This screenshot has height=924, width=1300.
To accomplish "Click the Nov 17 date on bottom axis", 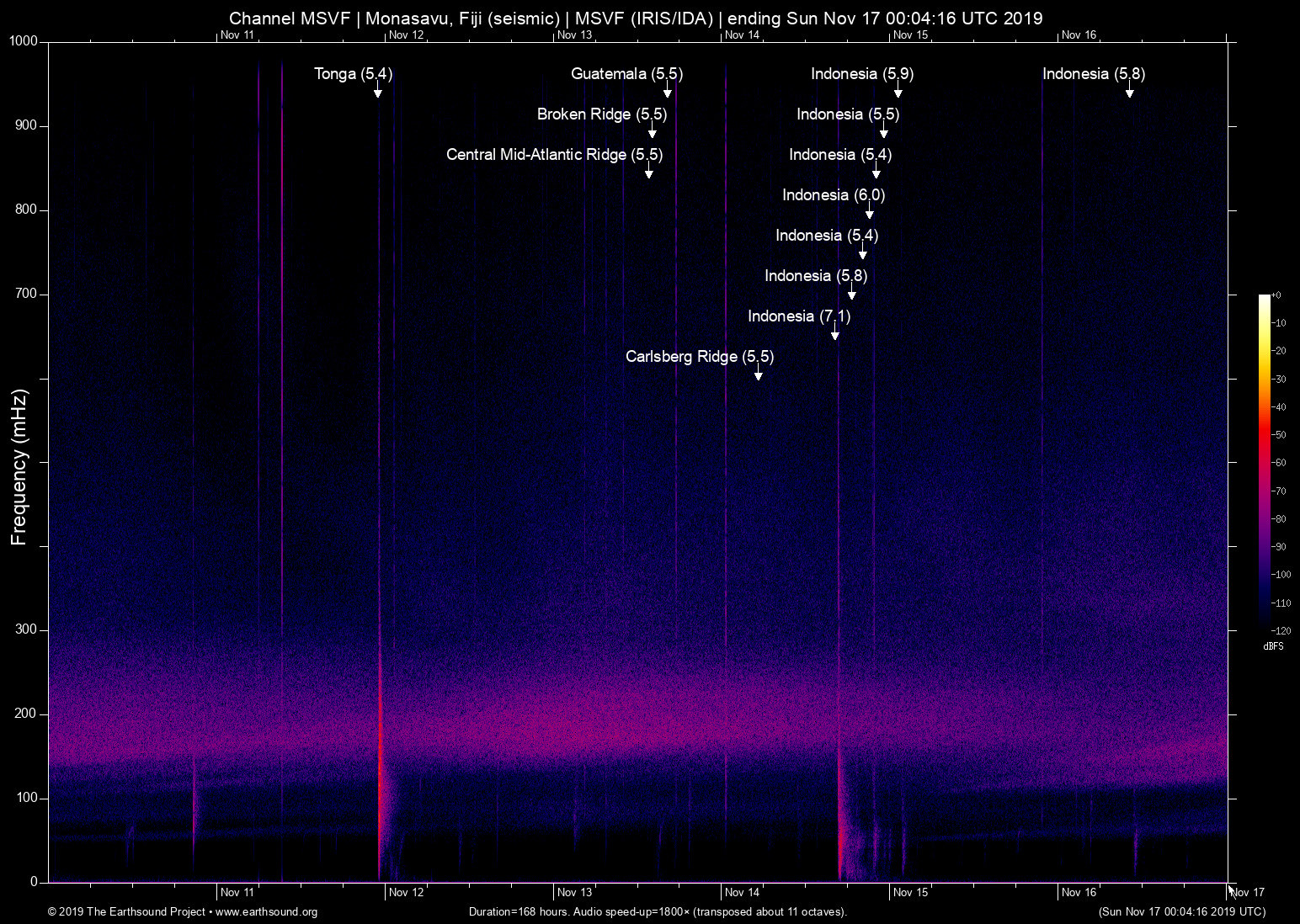I will tap(1248, 893).
